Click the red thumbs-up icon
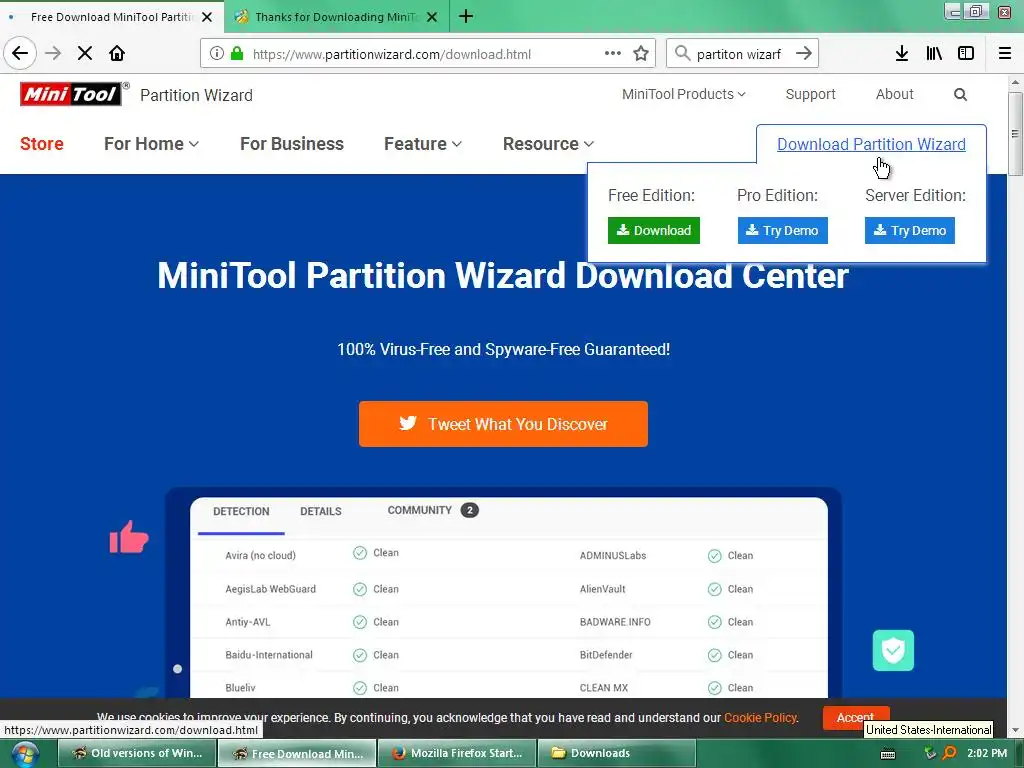 129,537
